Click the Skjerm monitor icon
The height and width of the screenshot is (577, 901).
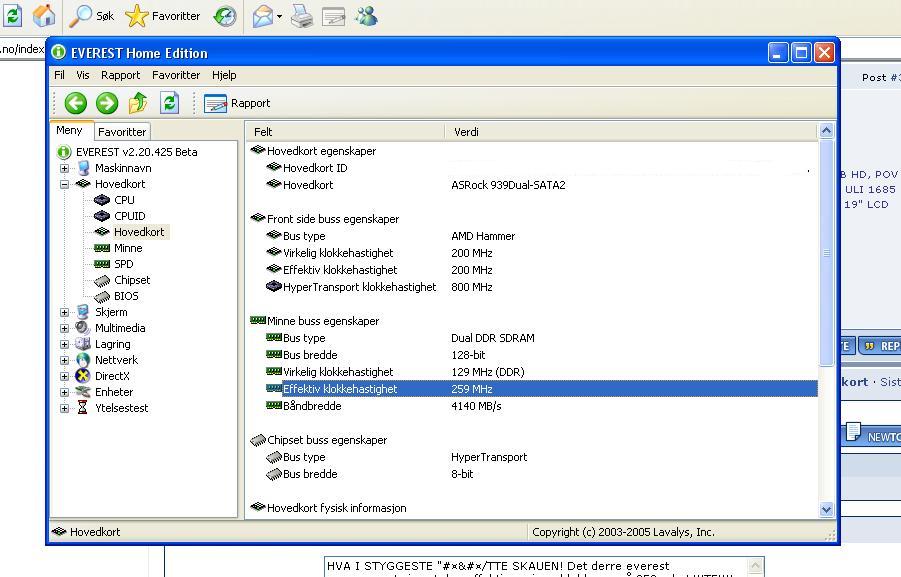[83, 312]
